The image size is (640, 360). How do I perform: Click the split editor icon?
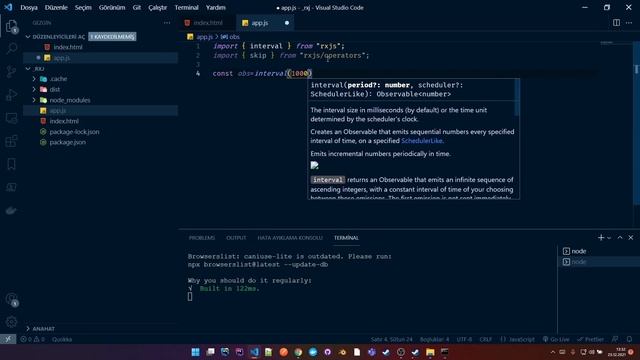616,23
